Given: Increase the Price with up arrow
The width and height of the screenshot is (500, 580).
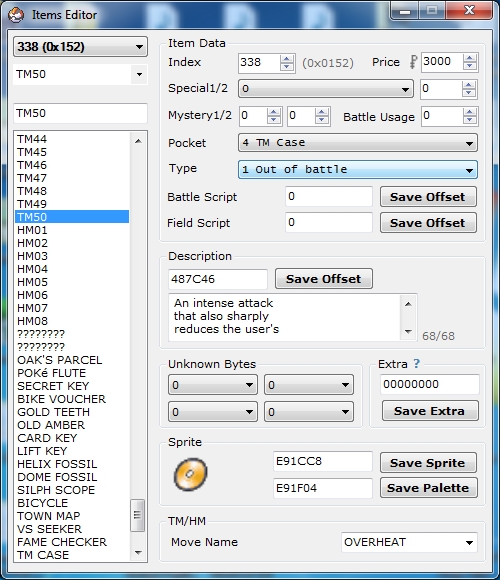Looking at the screenshot, I should click(469, 58).
